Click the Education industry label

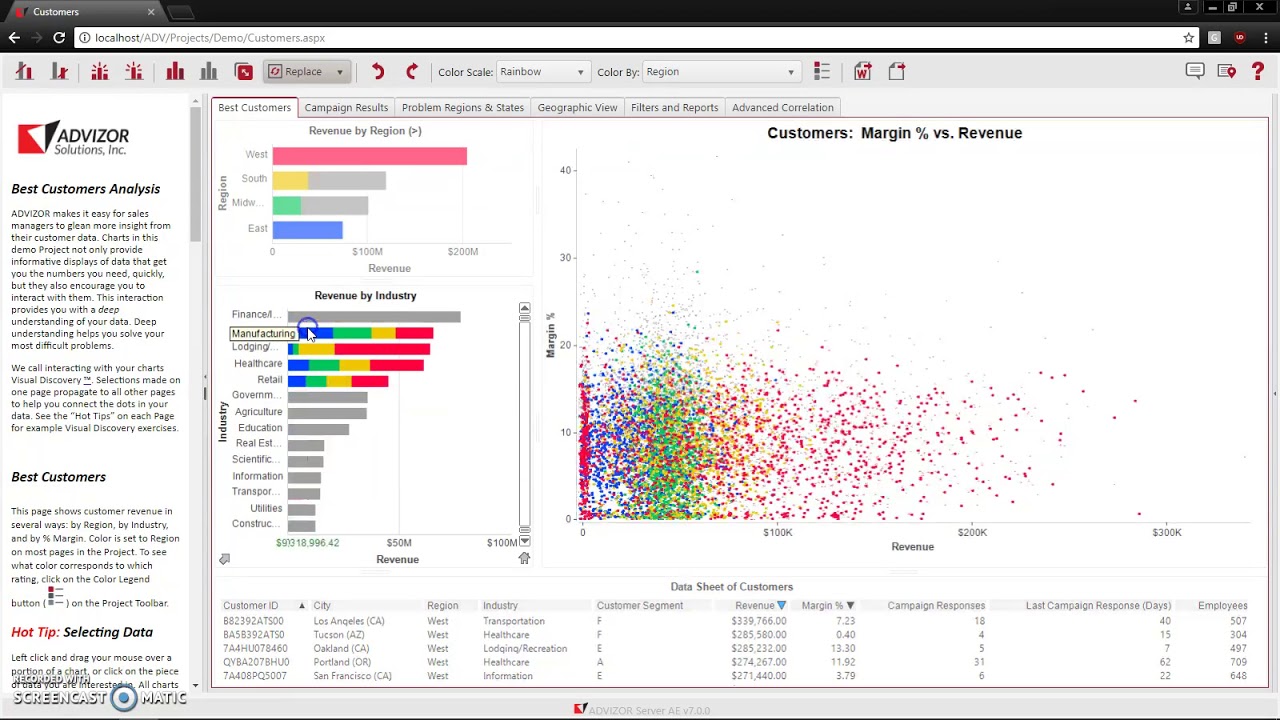260,428
